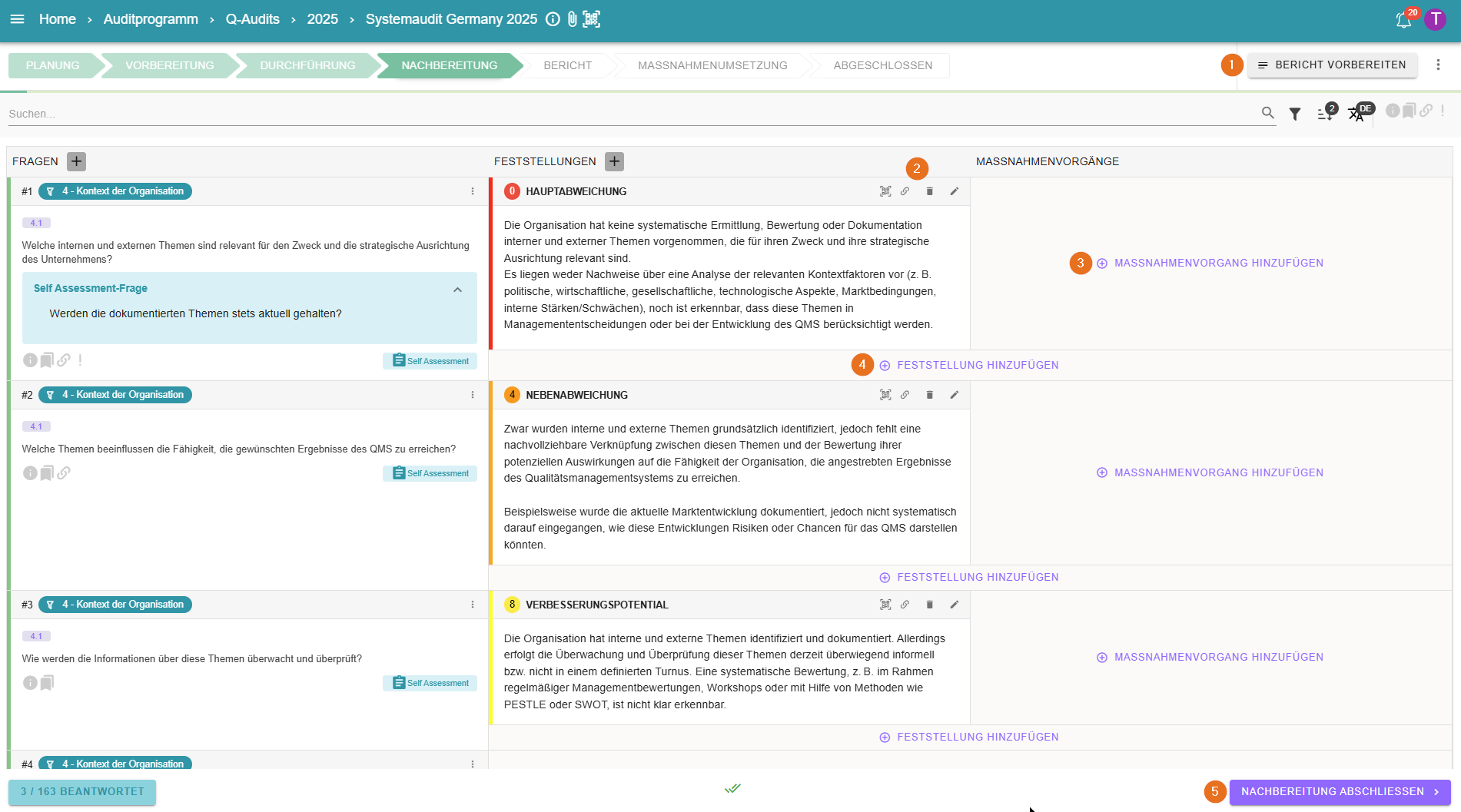Switch to the Durchführung phase tab
The width and height of the screenshot is (1461, 812).
pyautogui.click(x=307, y=65)
